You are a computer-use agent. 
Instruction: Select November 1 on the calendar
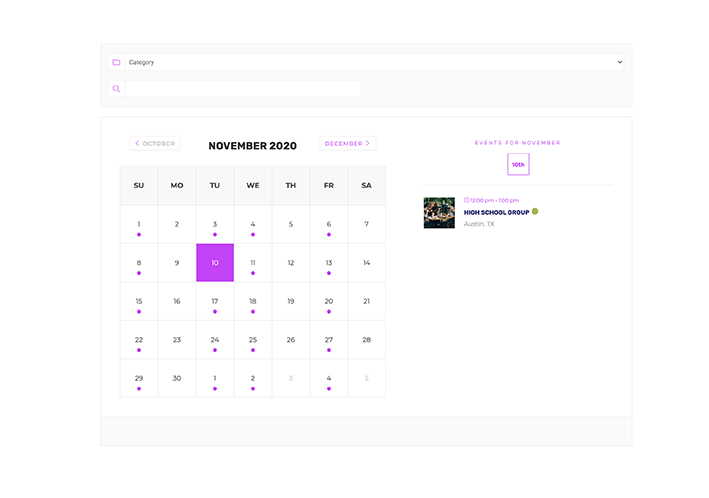click(x=139, y=224)
